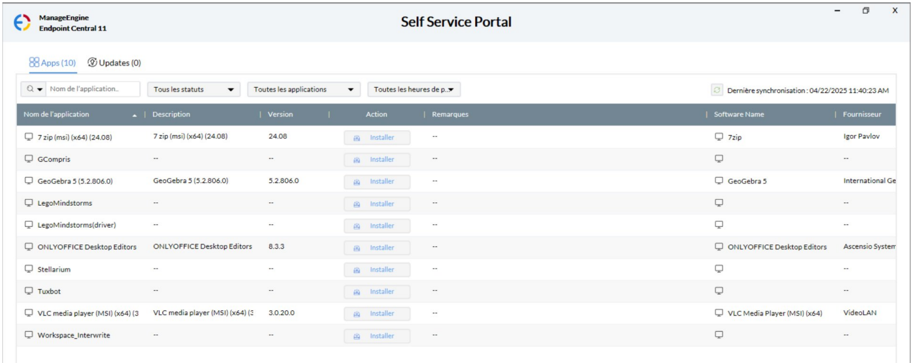
Task: Click the Description column header
Action: [x=171, y=114]
